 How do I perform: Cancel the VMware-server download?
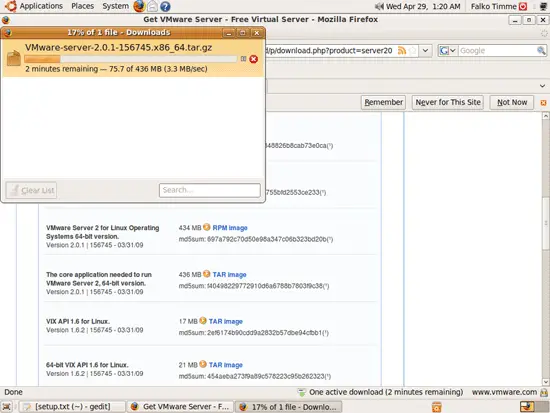(254, 59)
